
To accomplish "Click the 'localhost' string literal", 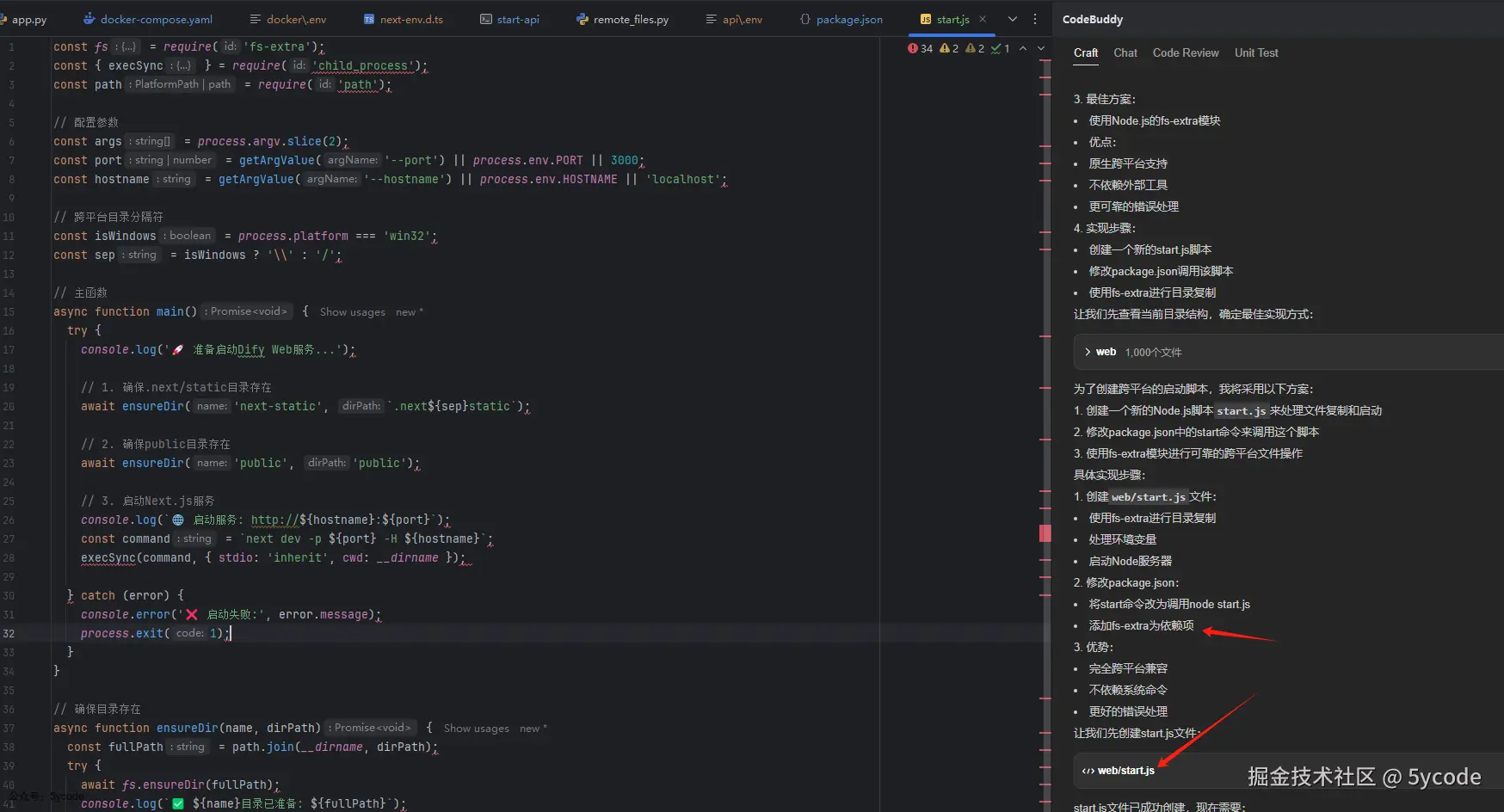I will click(x=686, y=179).
